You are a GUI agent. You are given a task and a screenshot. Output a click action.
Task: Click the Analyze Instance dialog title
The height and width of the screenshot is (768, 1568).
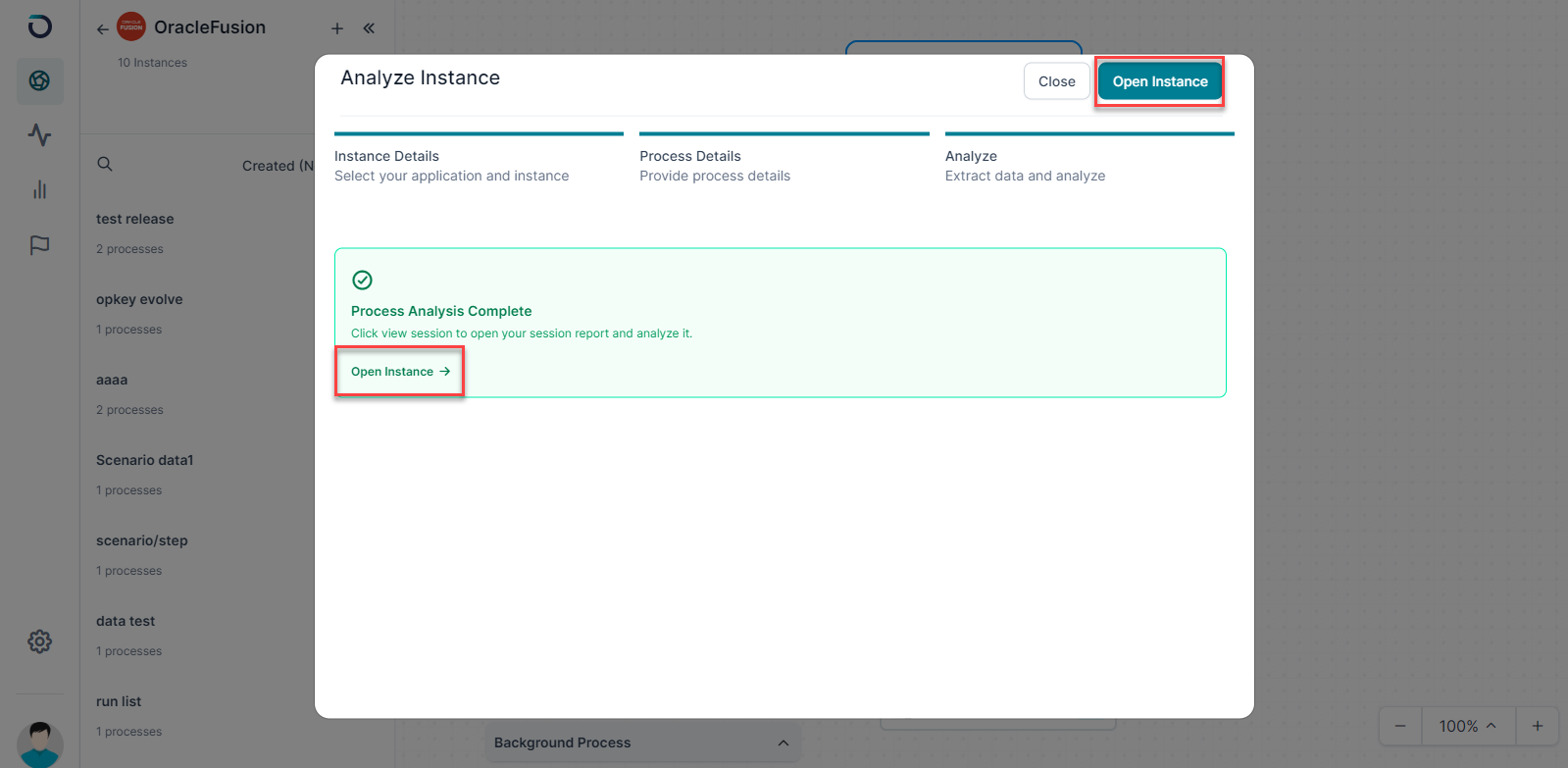point(420,78)
